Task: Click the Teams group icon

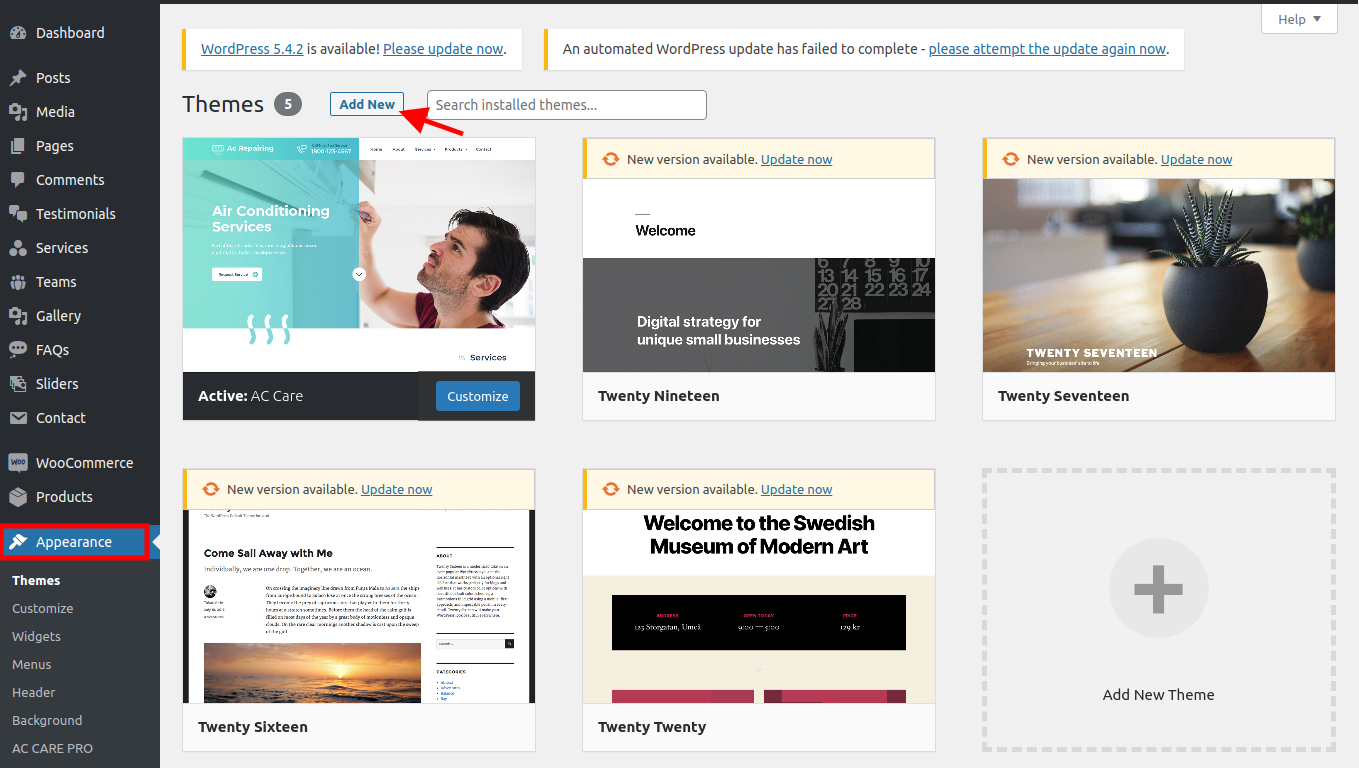Action: click(x=18, y=282)
